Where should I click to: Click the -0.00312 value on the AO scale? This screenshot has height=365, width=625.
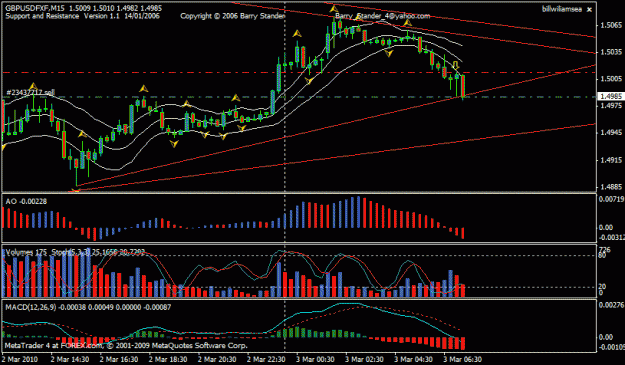click(611, 237)
